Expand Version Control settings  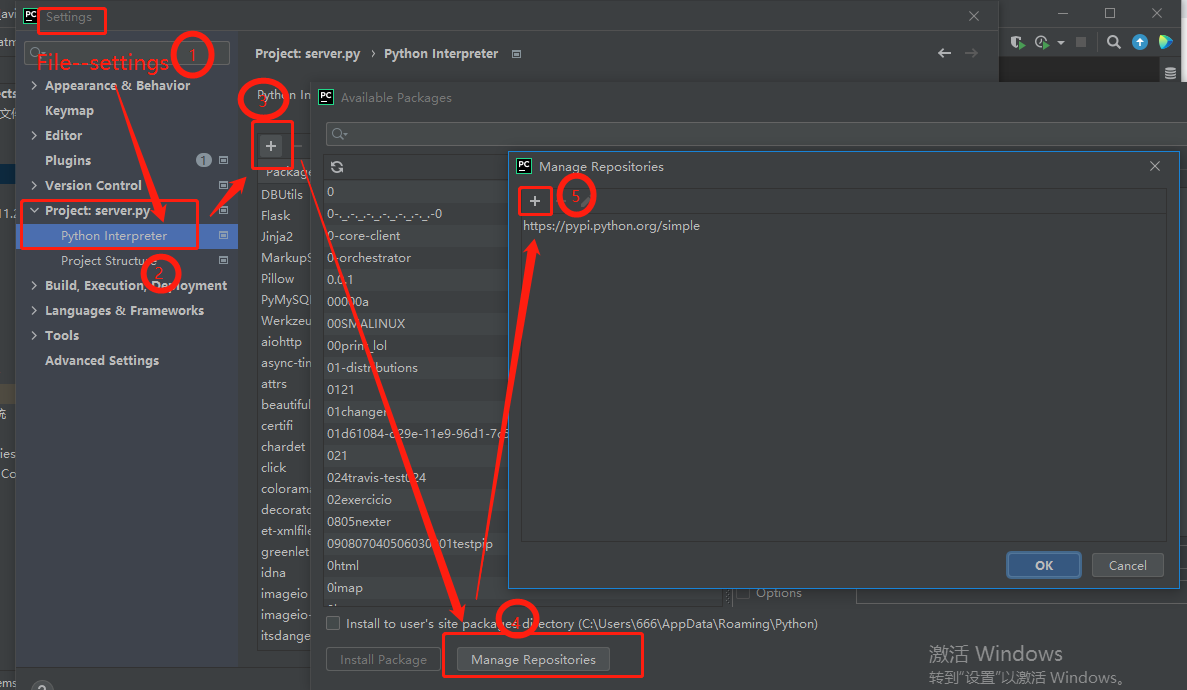pos(34,186)
